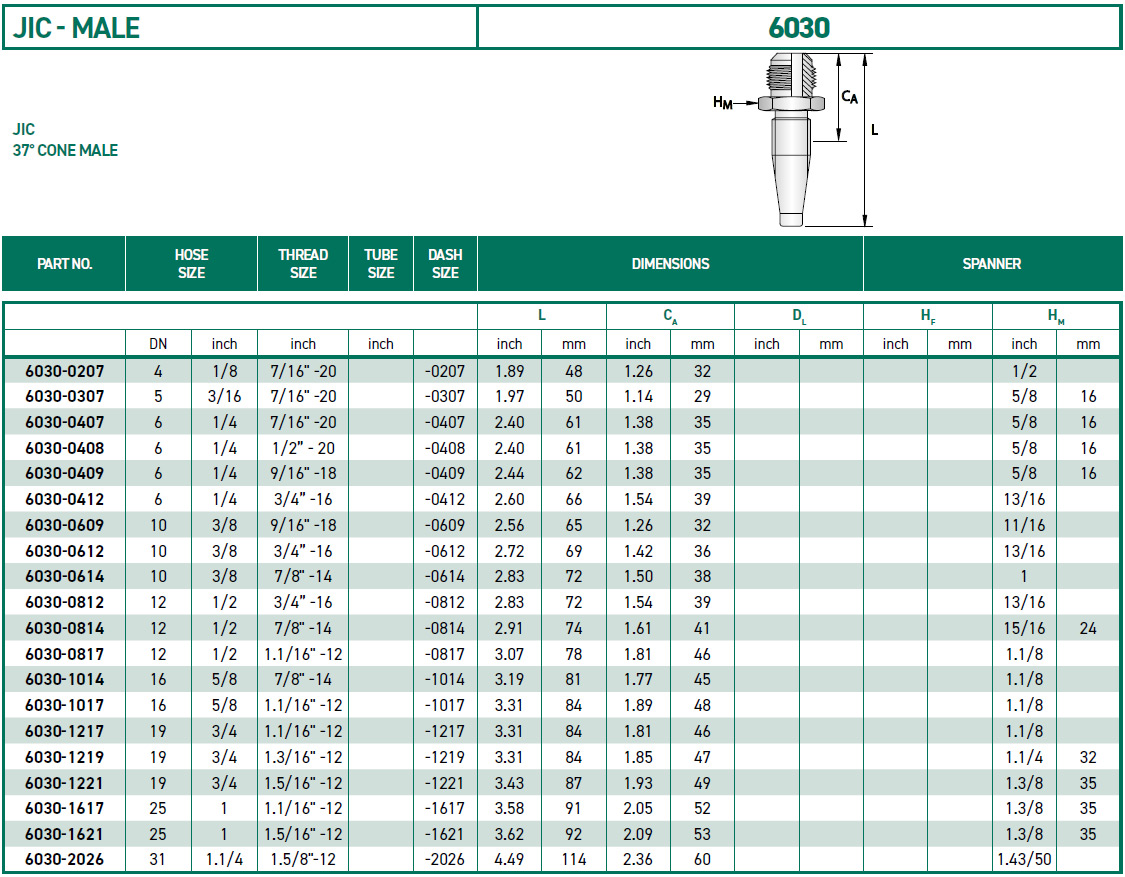Click part number 6030-0412
This screenshot has width=1125, height=877.
65,499
